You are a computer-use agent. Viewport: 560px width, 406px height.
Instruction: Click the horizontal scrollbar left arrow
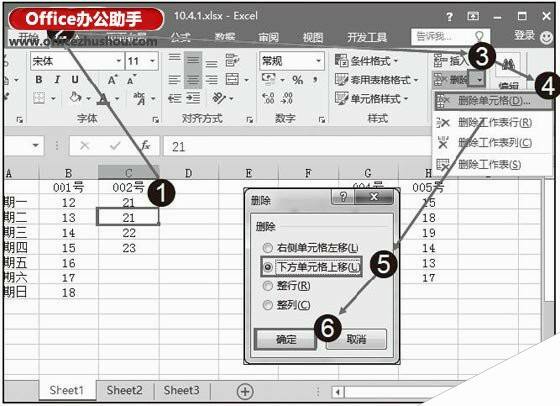(x=338, y=392)
